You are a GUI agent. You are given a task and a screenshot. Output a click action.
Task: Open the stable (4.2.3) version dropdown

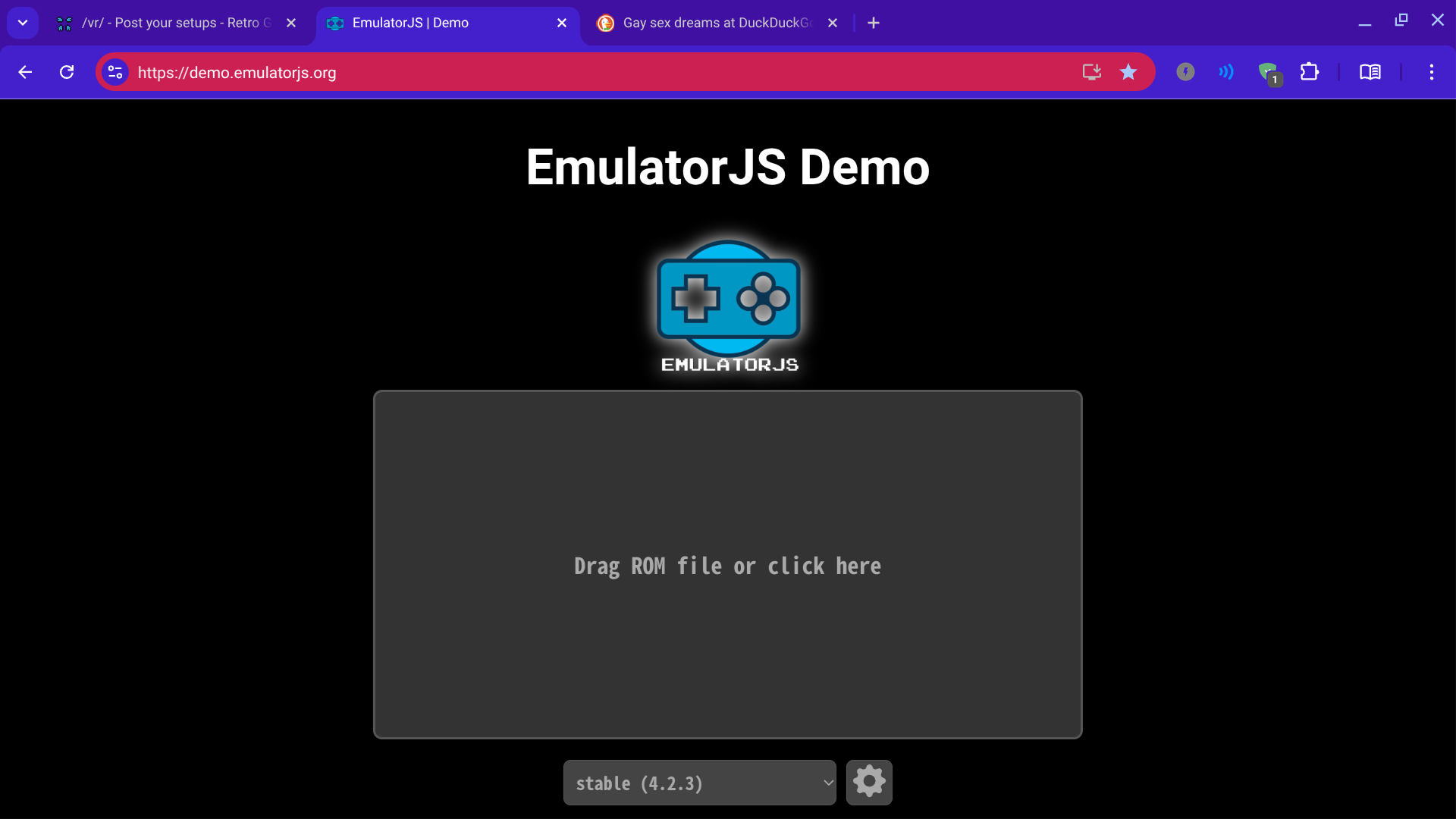tap(699, 783)
